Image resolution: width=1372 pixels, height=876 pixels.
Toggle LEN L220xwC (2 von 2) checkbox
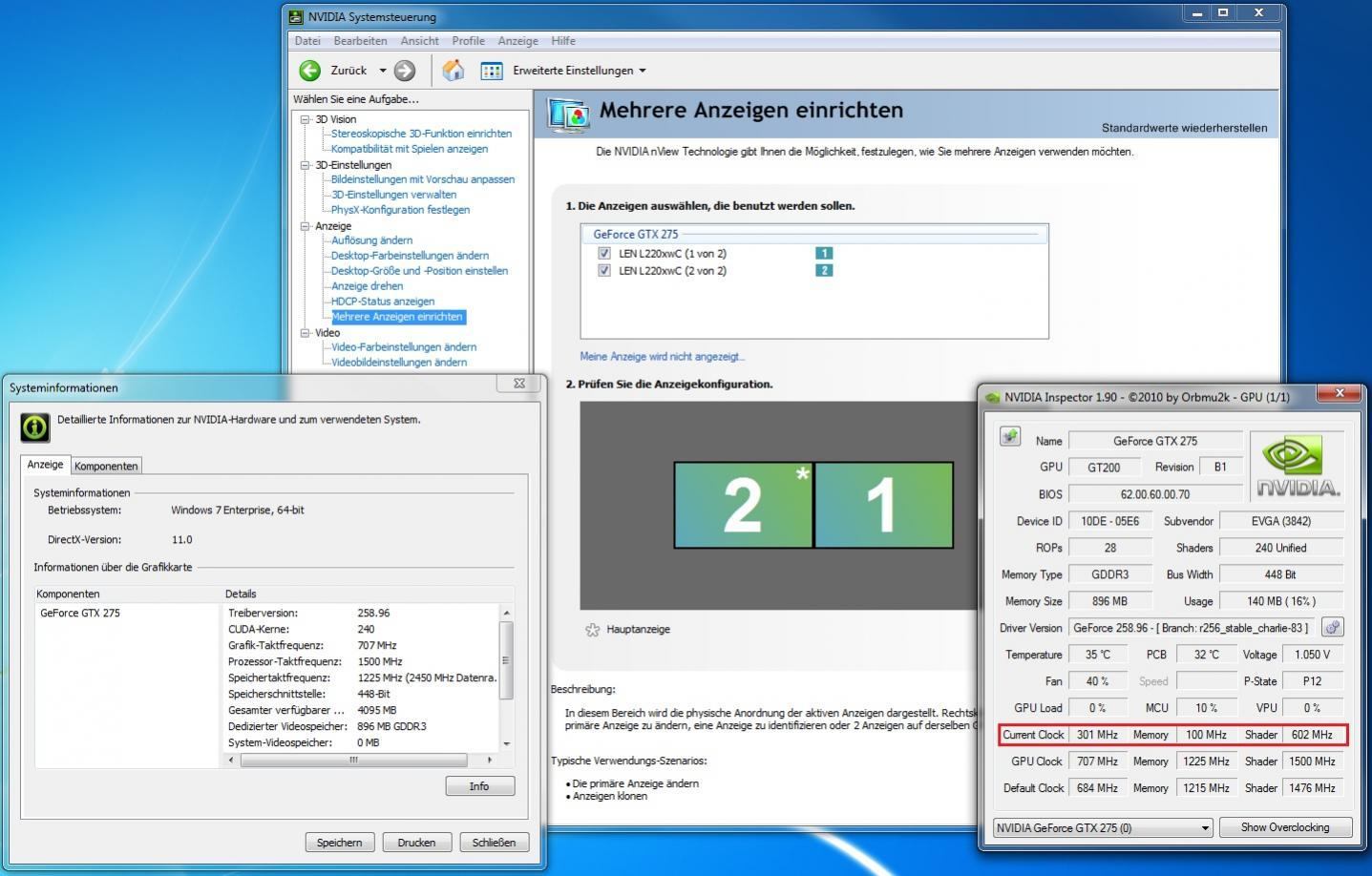click(x=603, y=270)
